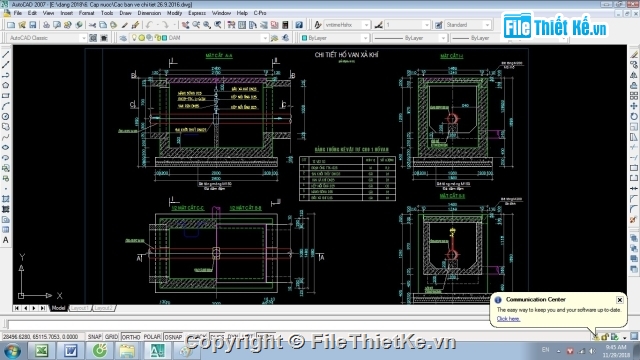Open the Express menu
This screenshot has width=640, height=360.
[x=197, y=13]
